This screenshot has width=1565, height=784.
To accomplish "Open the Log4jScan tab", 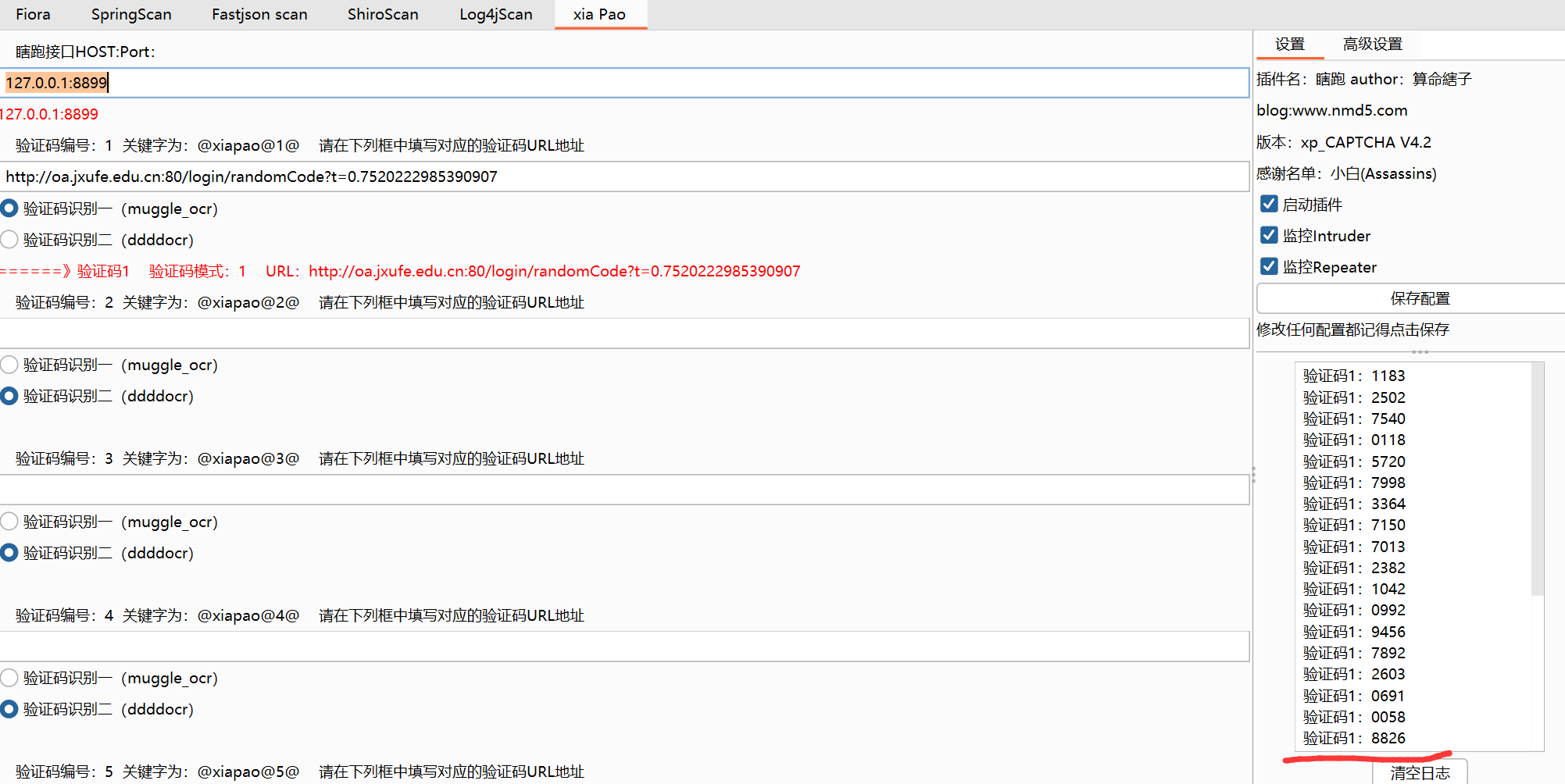I will (x=496, y=14).
